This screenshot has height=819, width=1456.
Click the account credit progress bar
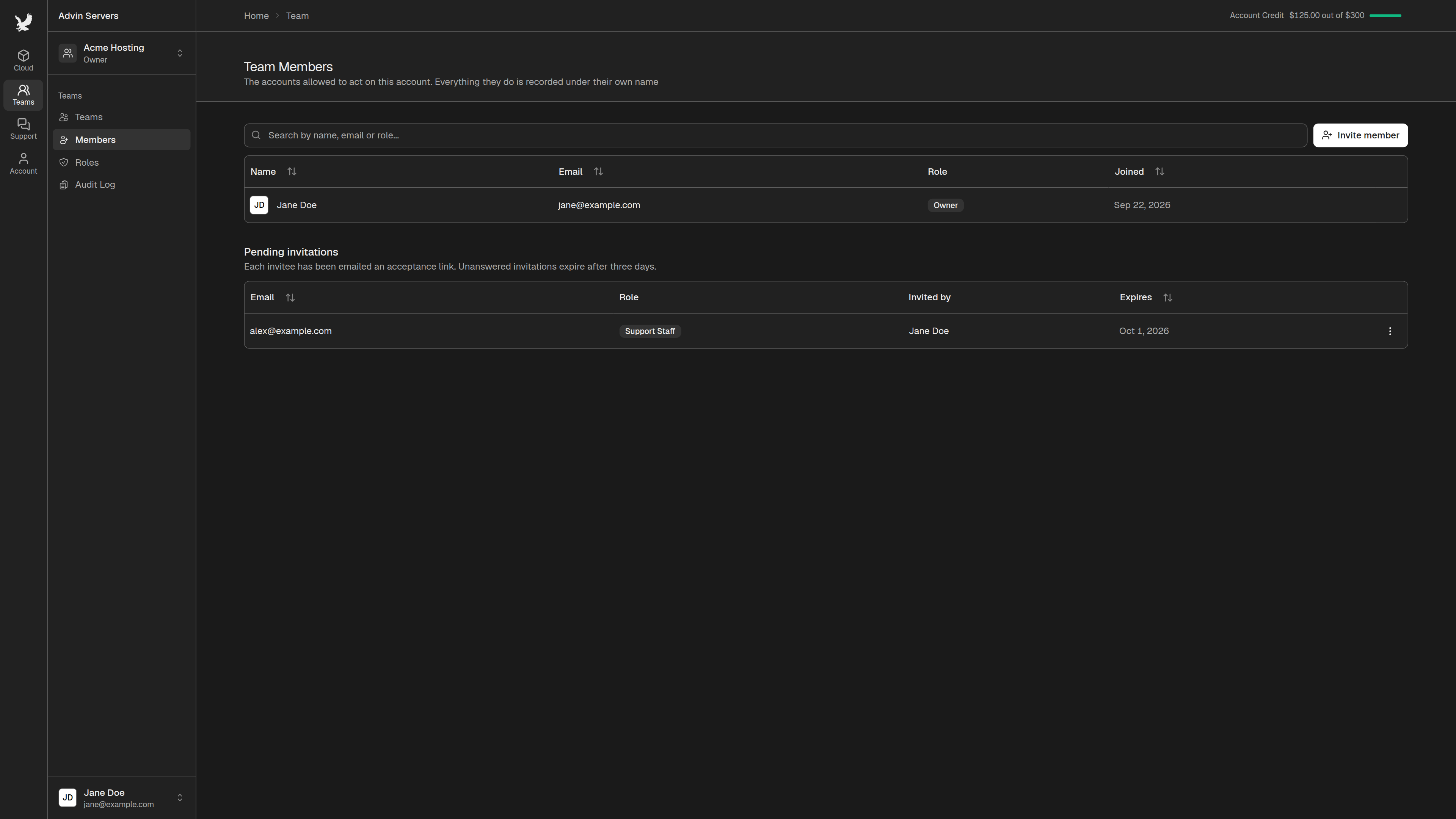pos(1385,16)
